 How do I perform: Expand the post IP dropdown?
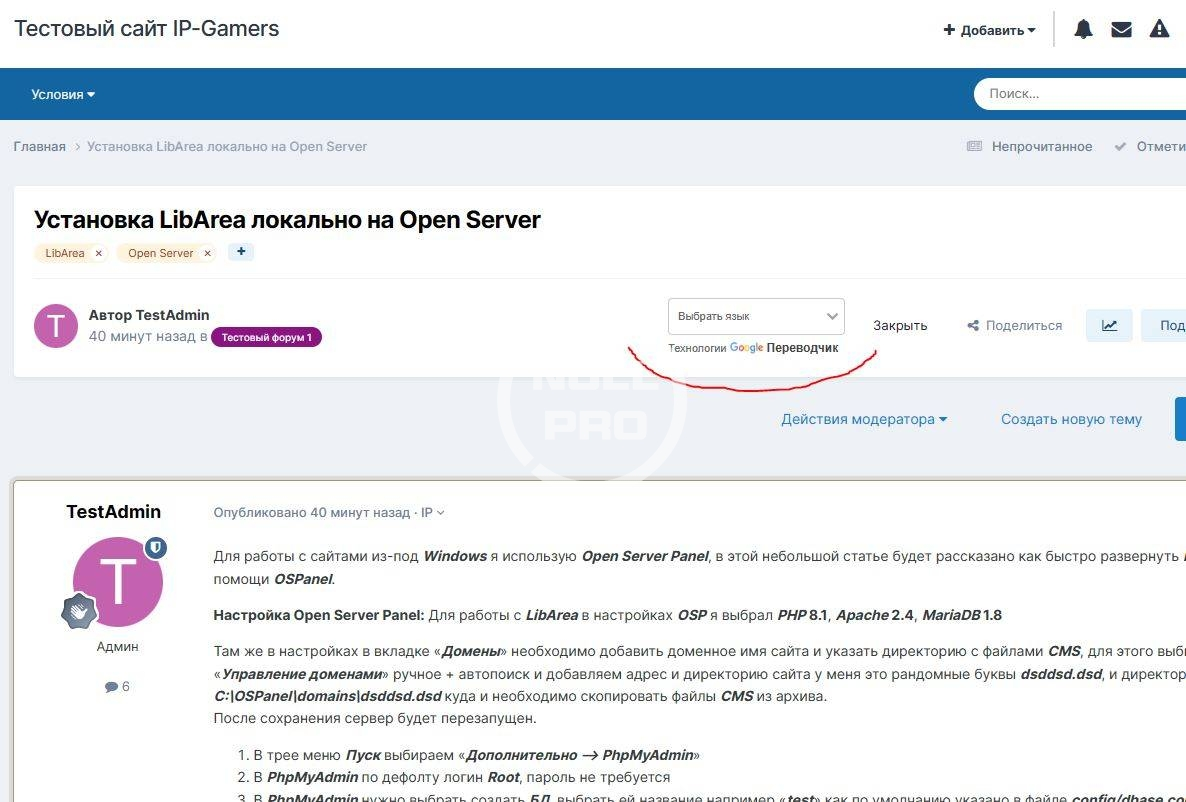[432, 513]
